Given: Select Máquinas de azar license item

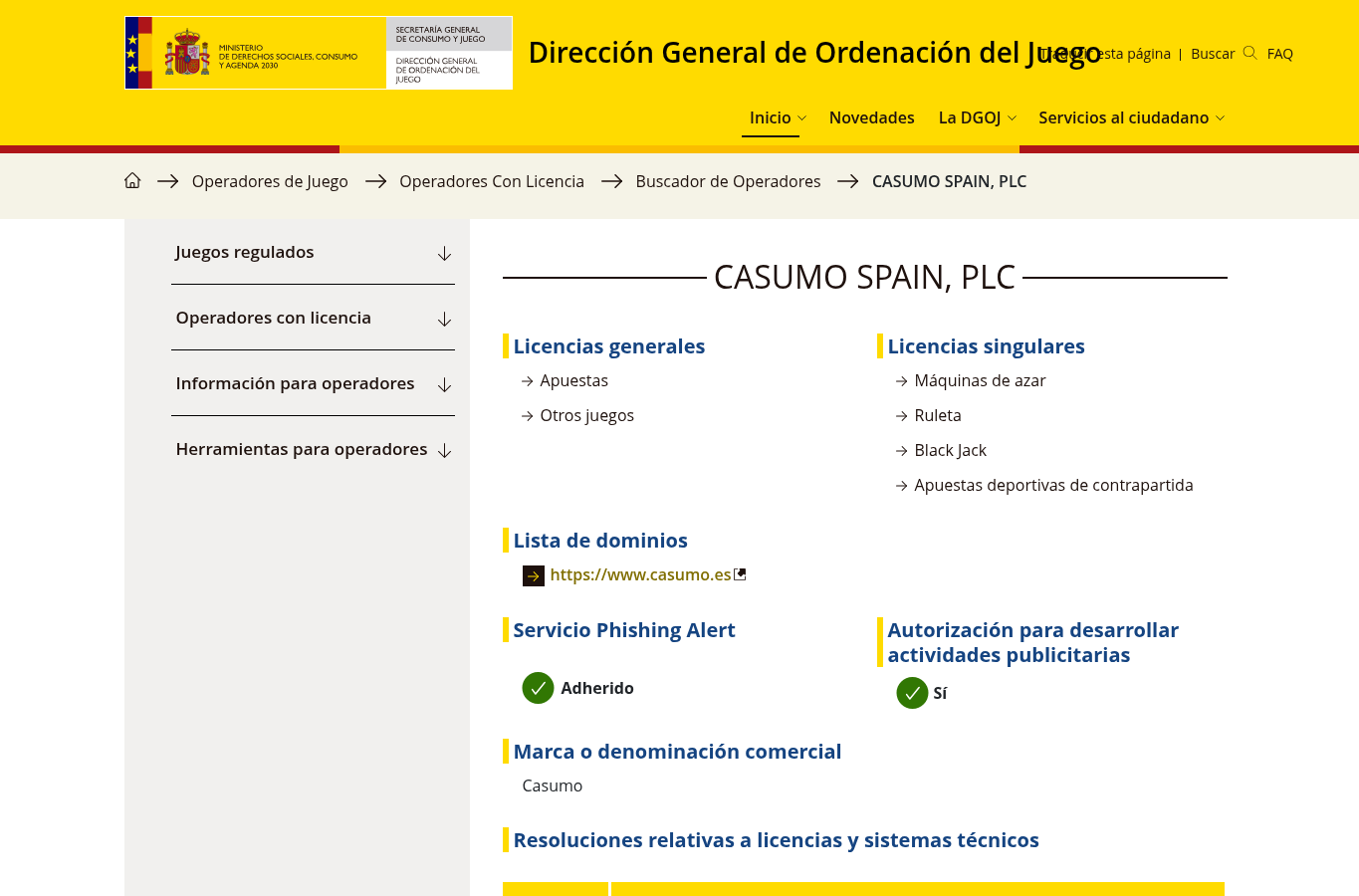Looking at the screenshot, I should point(980,380).
